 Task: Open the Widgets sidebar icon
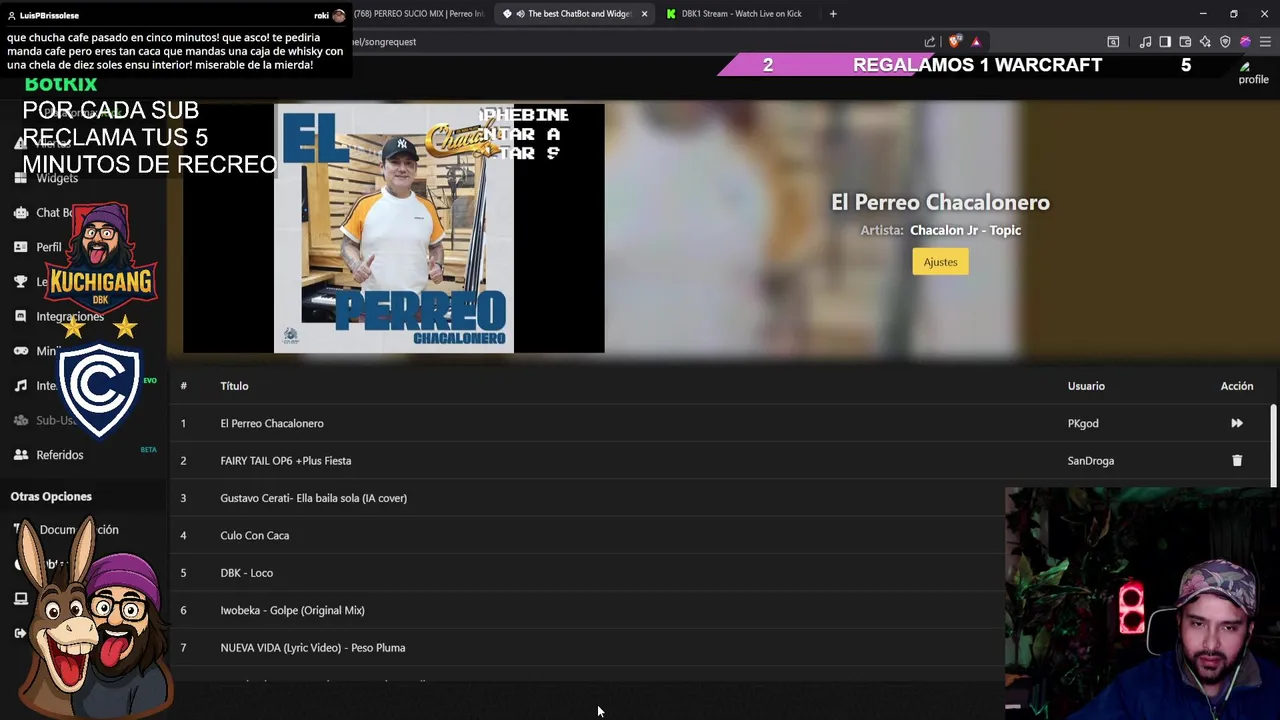point(20,178)
